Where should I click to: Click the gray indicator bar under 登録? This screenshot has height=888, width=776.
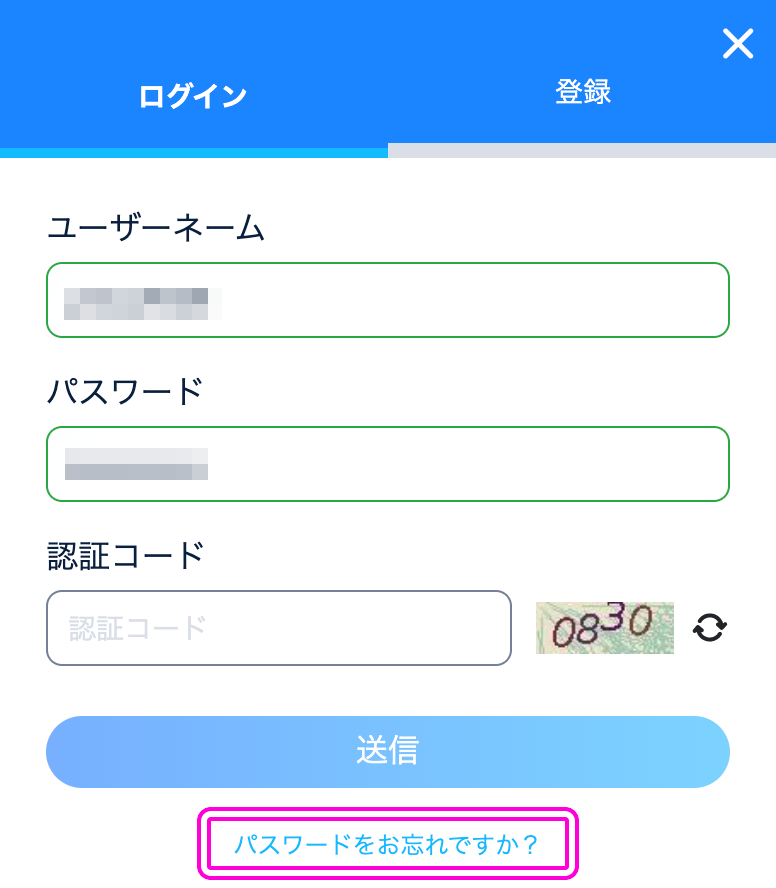pyautogui.click(x=582, y=150)
